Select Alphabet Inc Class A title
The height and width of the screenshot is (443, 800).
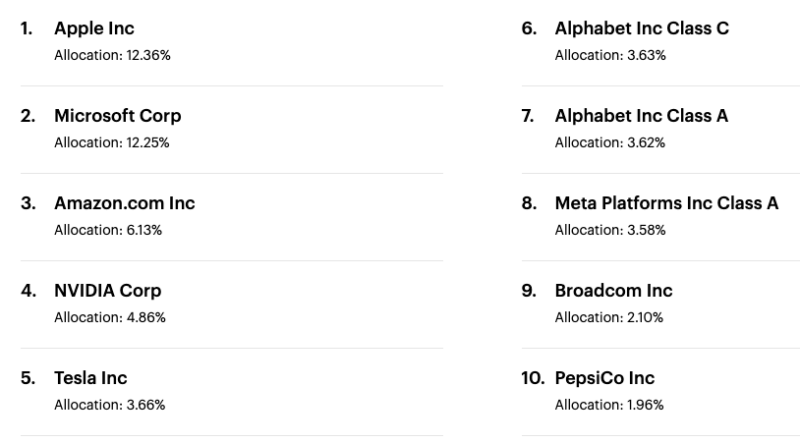point(641,116)
